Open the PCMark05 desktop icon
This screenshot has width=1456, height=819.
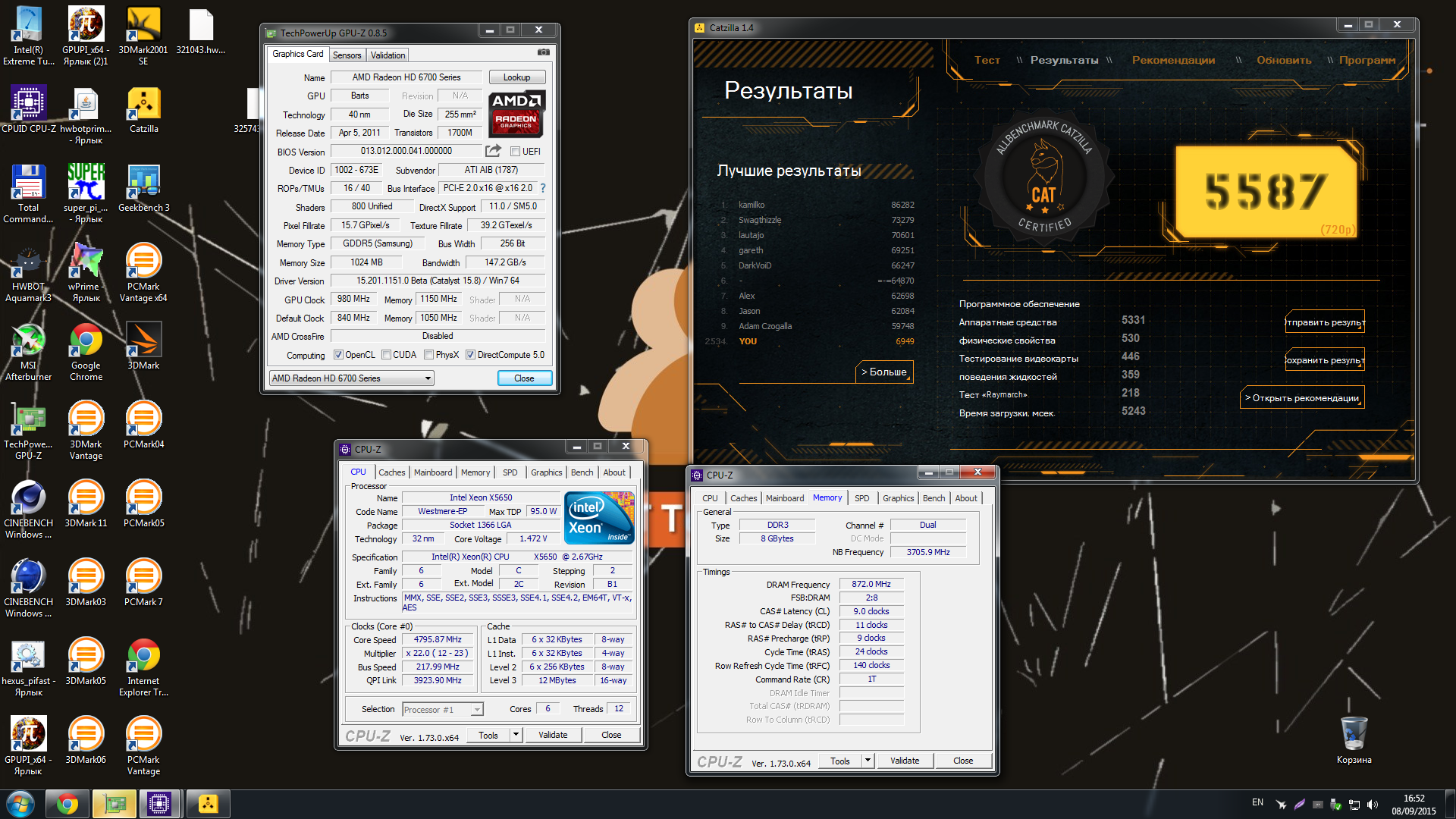pos(143,503)
